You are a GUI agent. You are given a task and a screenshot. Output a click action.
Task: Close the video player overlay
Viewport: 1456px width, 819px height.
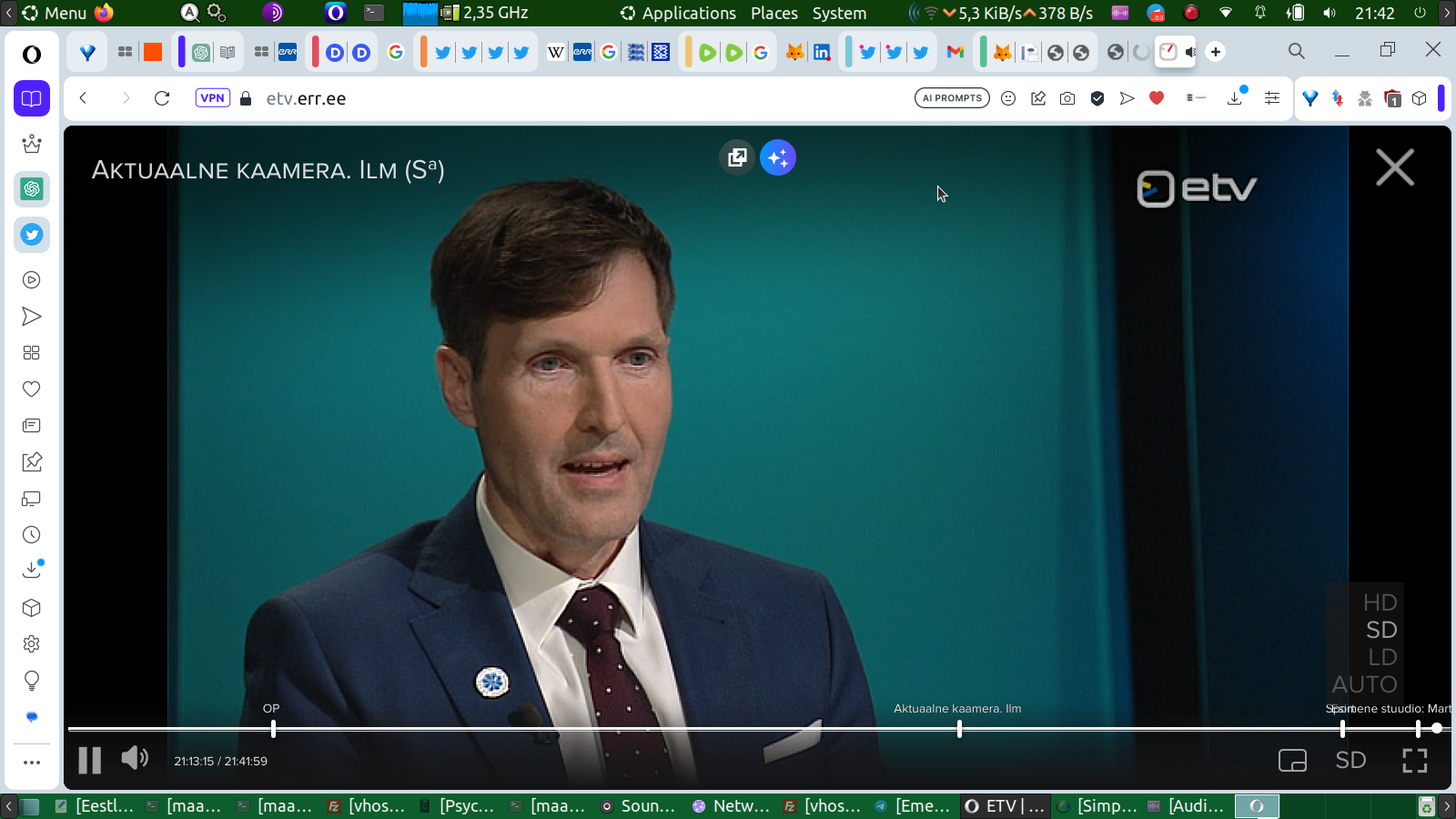tap(1394, 168)
